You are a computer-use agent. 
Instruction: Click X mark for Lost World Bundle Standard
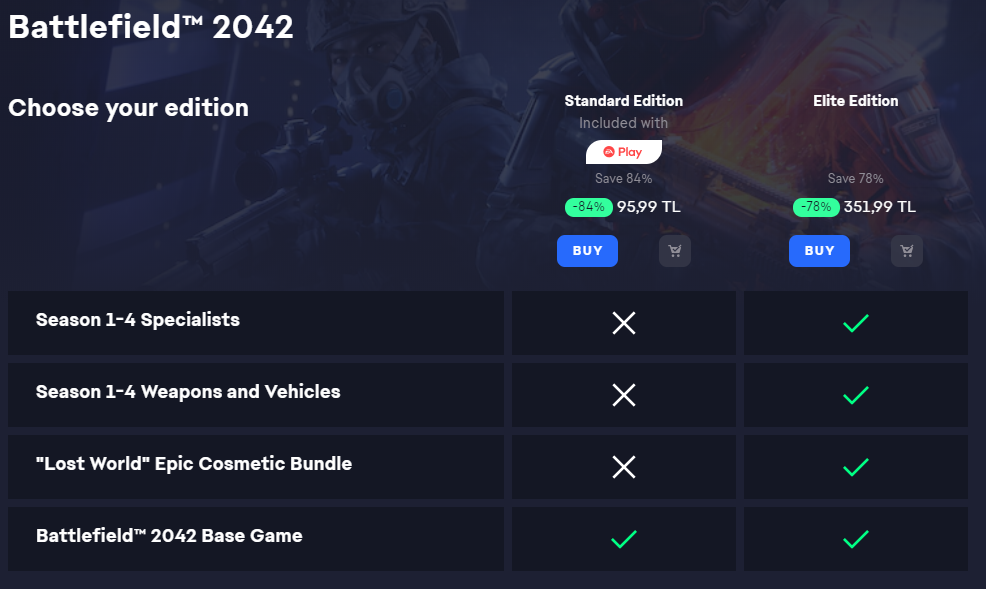point(624,467)
